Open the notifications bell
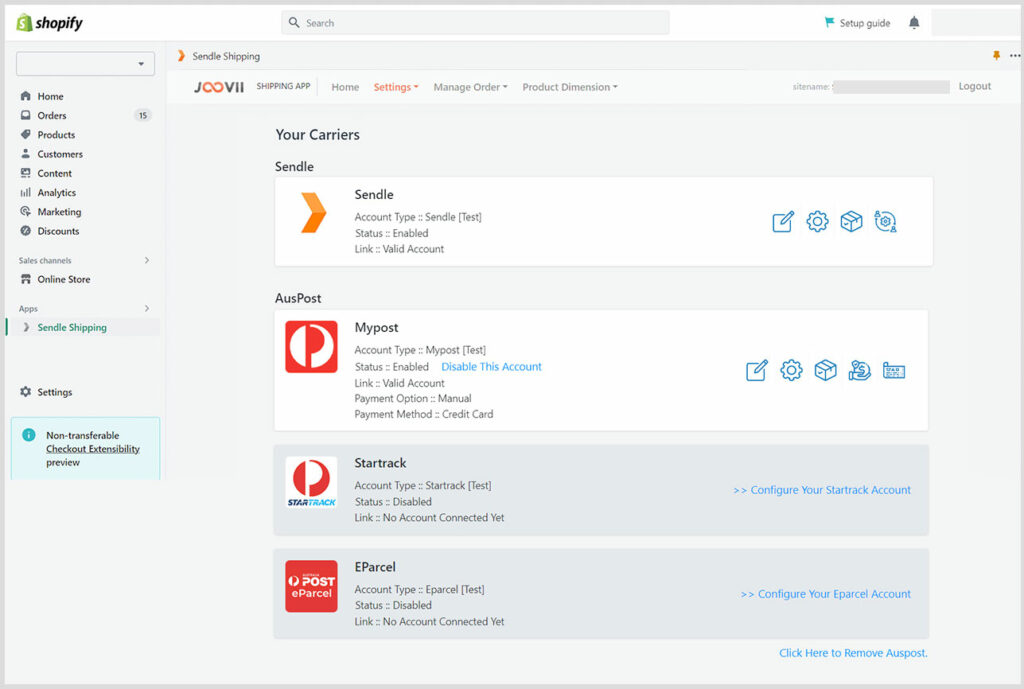This screenshot has height=689, width=1024. [x=914, y=23]
